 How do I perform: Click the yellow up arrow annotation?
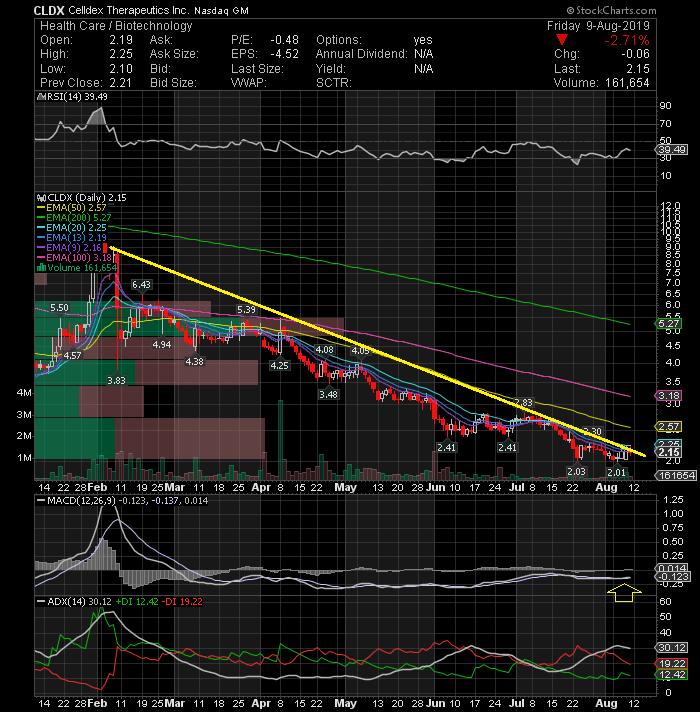pos(625,593)
